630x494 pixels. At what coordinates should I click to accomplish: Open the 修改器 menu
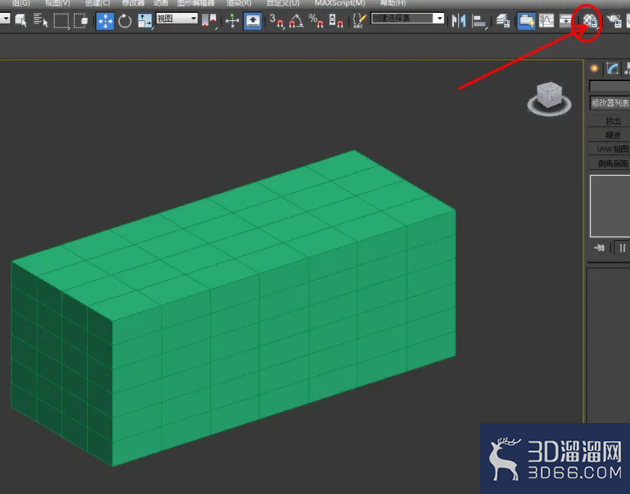133,3
